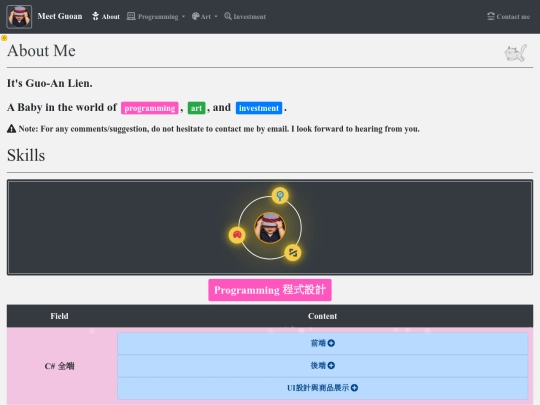Expand the 前端 row
This screenshot has height=405, width=540.
point(322,343)
